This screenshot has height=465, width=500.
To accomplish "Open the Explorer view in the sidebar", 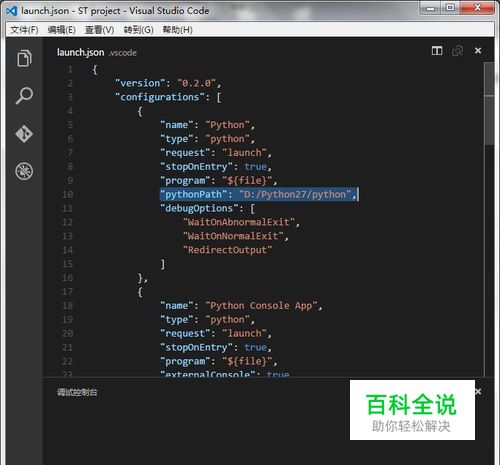I will click(x=24, y=58).
